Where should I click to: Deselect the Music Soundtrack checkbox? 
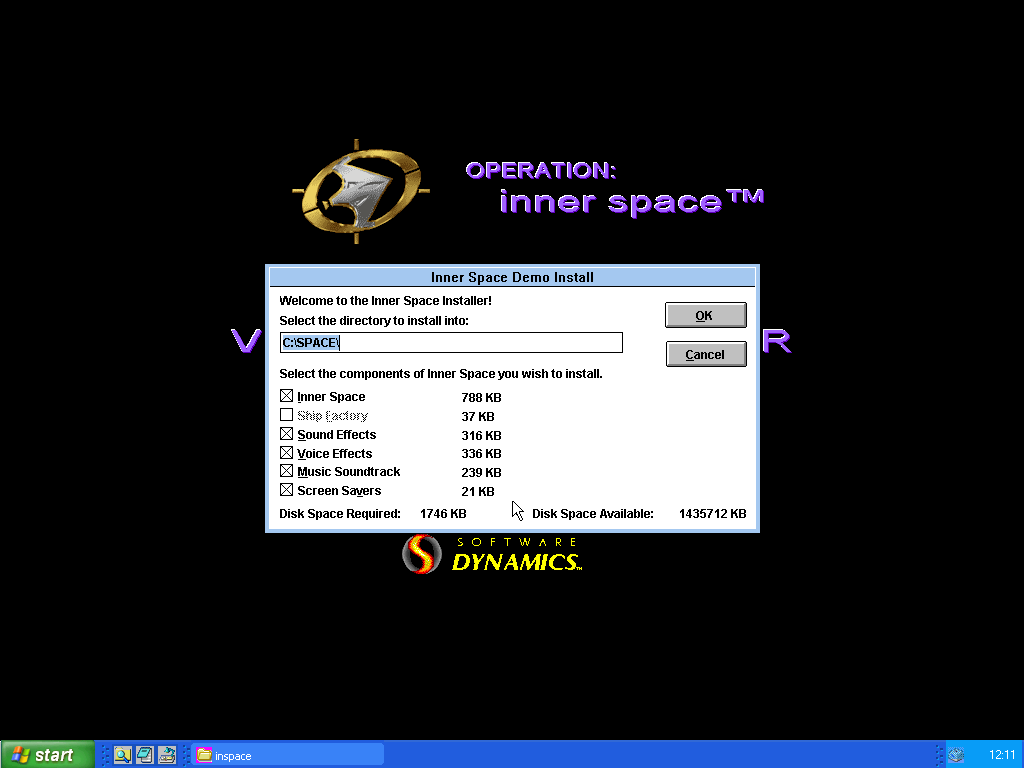pyautogui.click(x=287, y=472)
